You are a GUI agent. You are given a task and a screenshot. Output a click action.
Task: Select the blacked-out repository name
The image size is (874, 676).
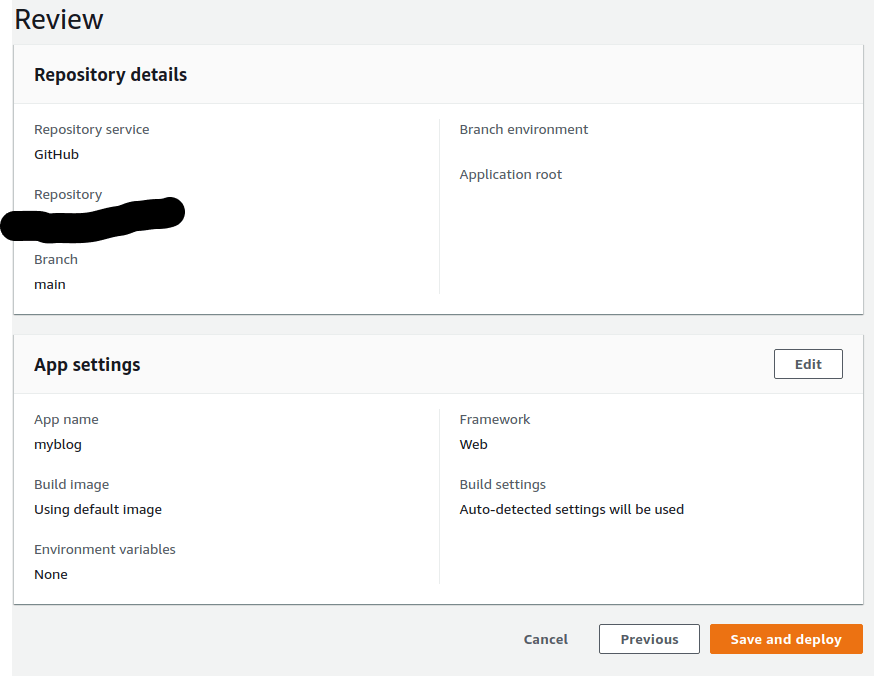(92, 220)
